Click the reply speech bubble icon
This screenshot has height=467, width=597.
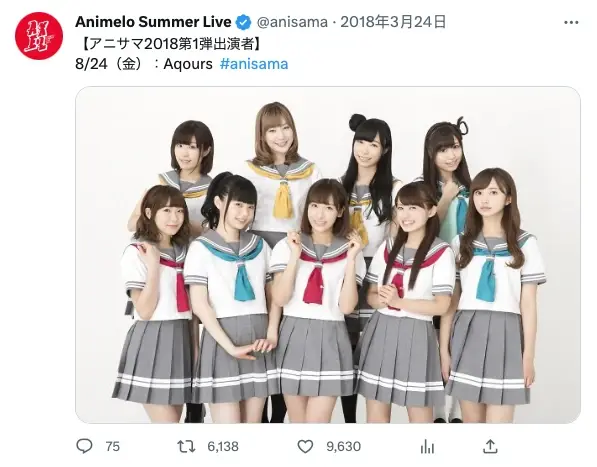[x=84, y=446]
